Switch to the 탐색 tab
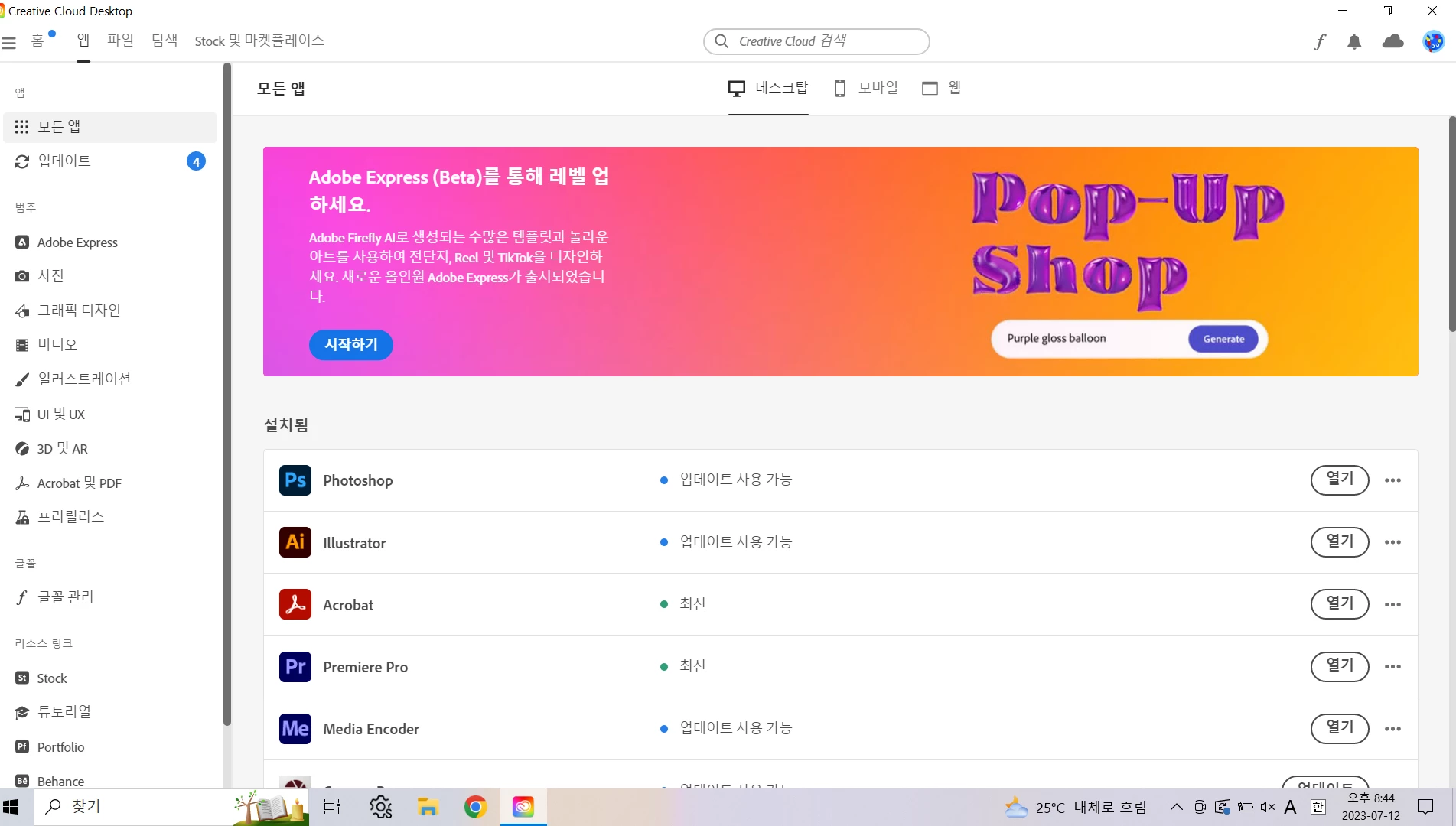Viewport: 1456px width, 826px height. pos(164,41)
